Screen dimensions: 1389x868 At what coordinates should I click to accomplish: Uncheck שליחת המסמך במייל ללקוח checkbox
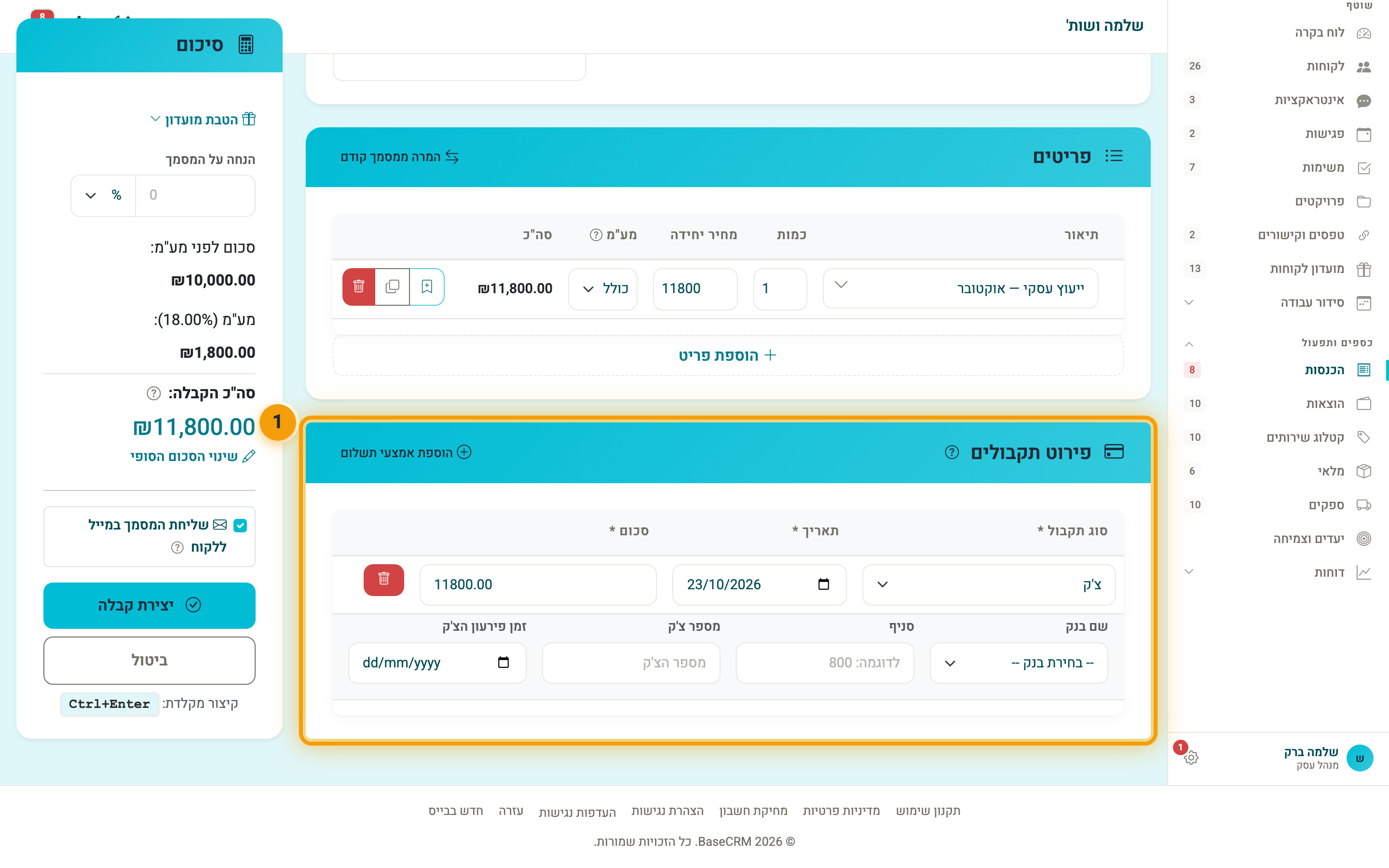tap(241, 525)
